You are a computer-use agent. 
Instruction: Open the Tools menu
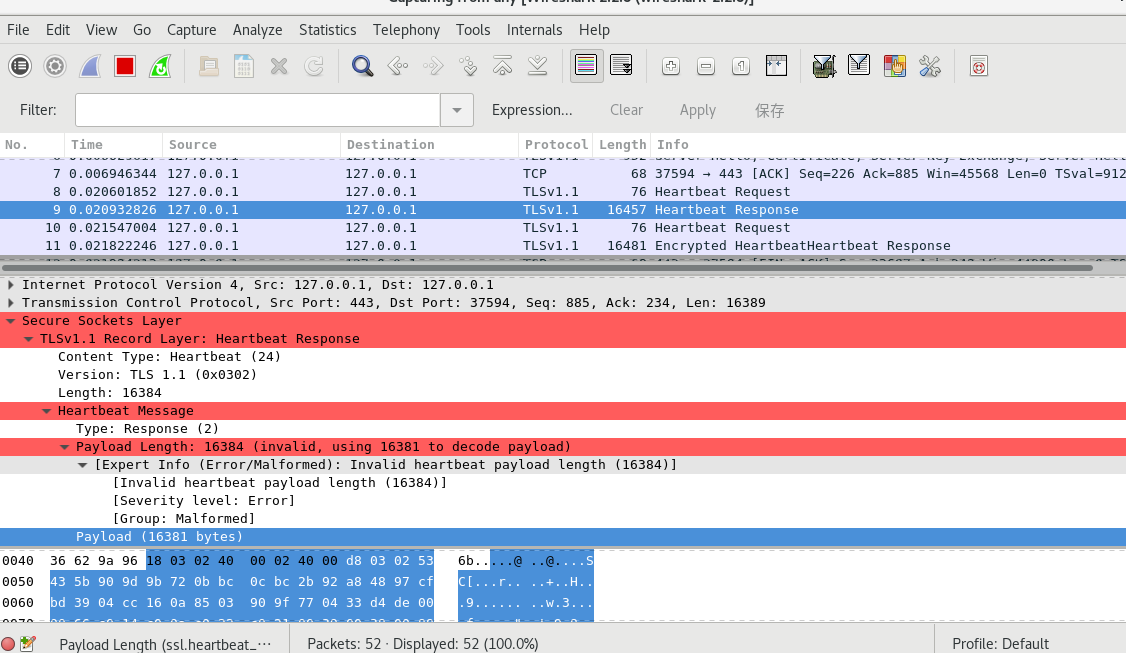tap(473, 29)
